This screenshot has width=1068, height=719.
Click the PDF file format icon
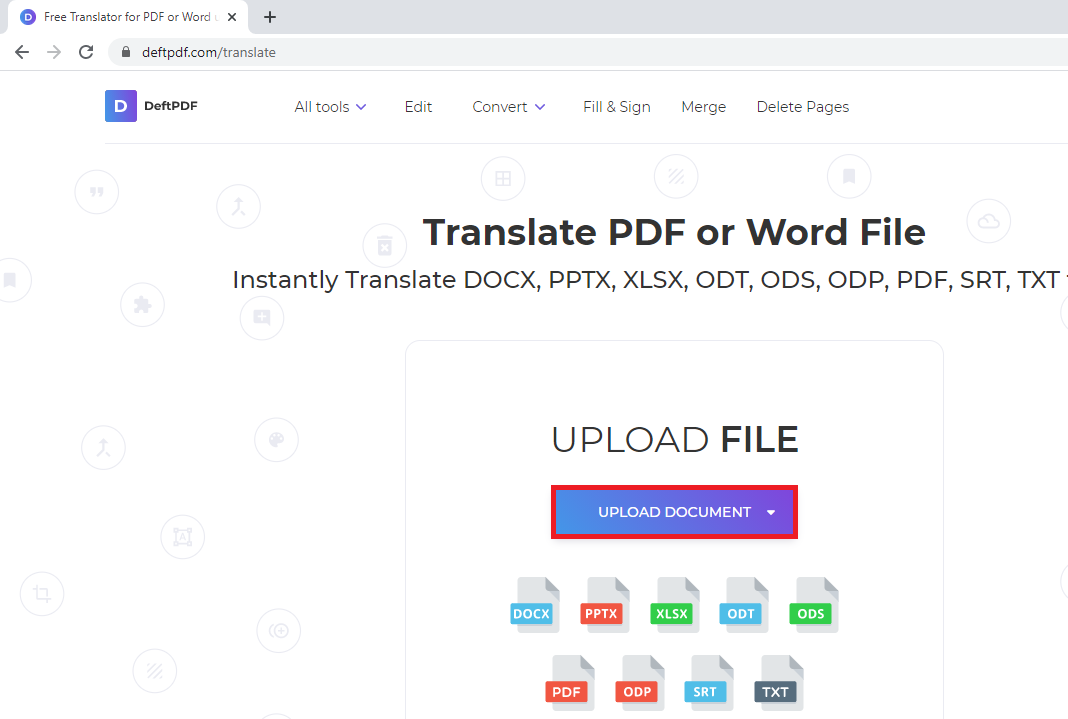(568, 683)
